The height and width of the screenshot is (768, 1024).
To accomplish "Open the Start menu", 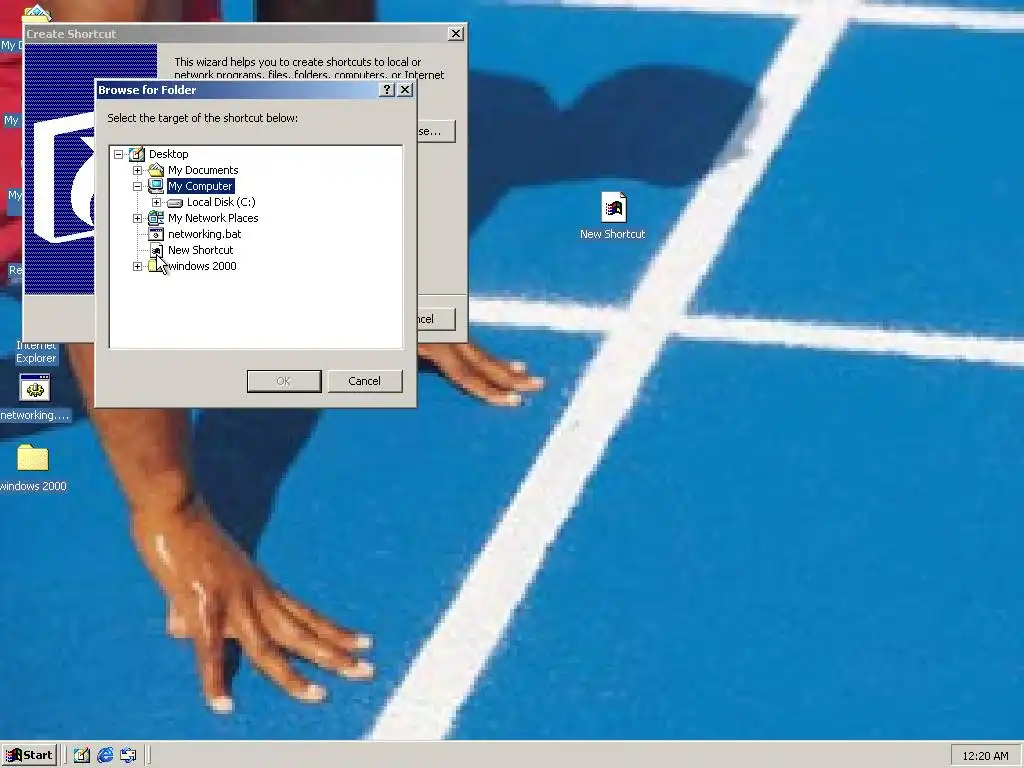I will 29,756.
